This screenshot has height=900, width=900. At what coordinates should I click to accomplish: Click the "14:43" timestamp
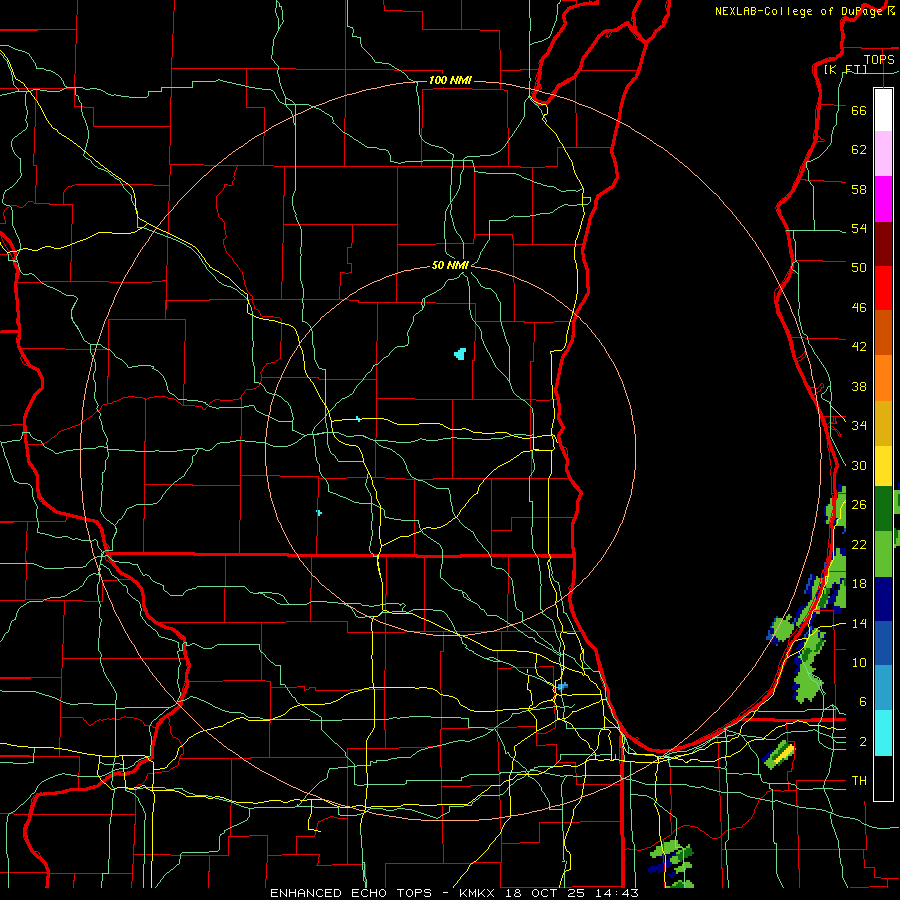click(615, 893)
